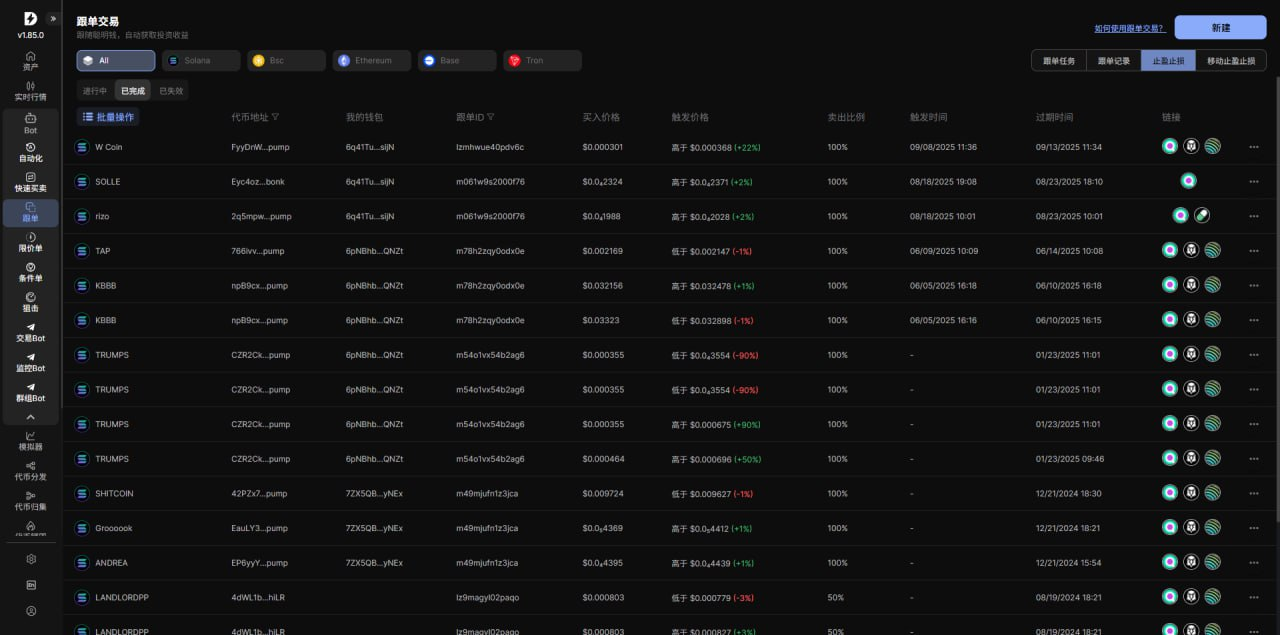Click the token address 42PZx7...pump
The width and height of the screenshot is (1280, 635).
pyautogui.click(x=259, y=493)
